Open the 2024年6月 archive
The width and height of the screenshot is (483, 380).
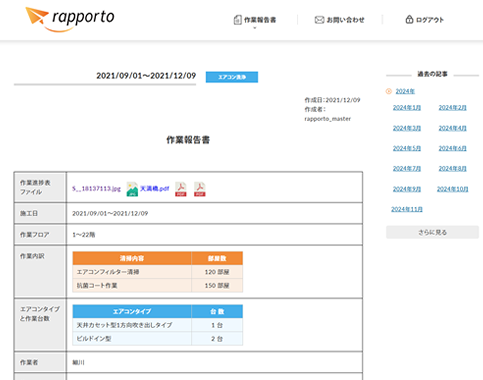pos(452,148)
